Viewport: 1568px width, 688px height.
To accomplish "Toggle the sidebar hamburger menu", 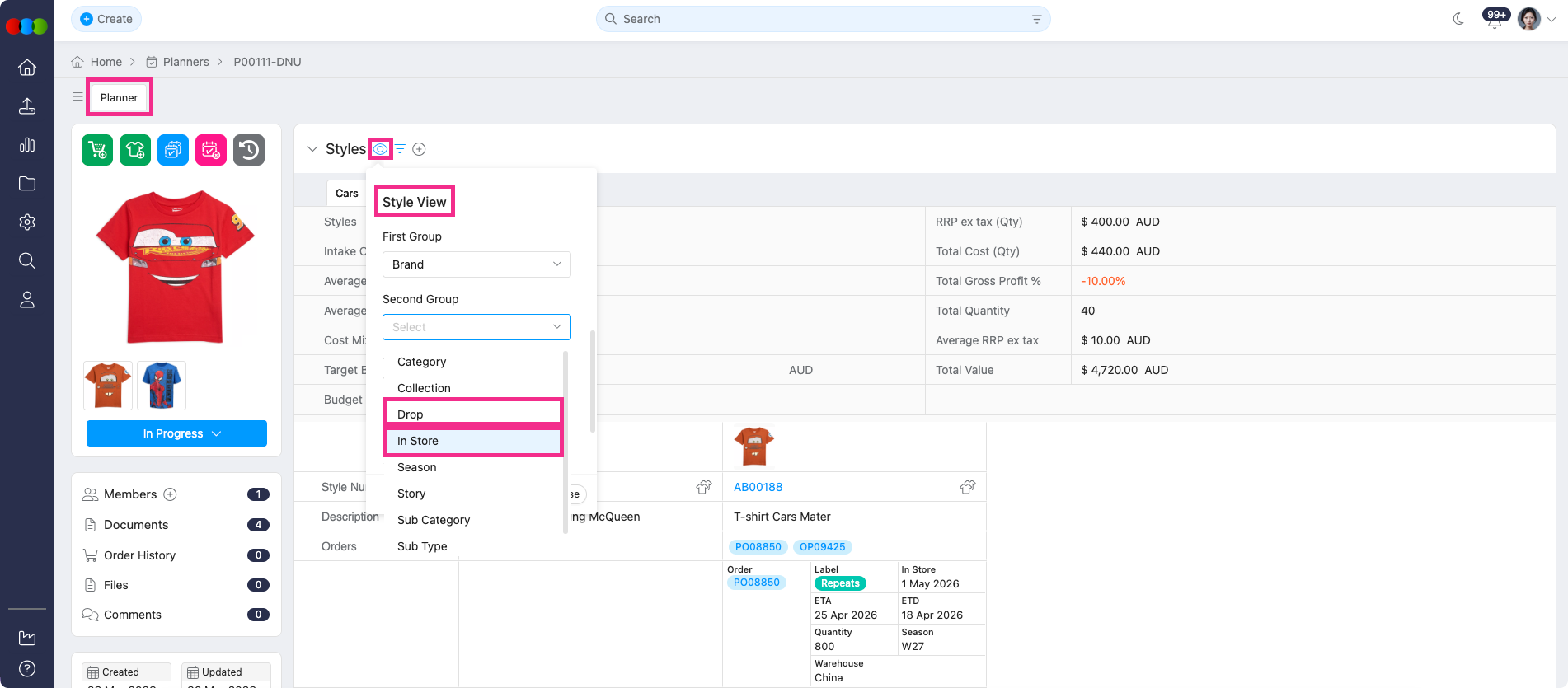I will pyautogui.click(x=77, y=97).
